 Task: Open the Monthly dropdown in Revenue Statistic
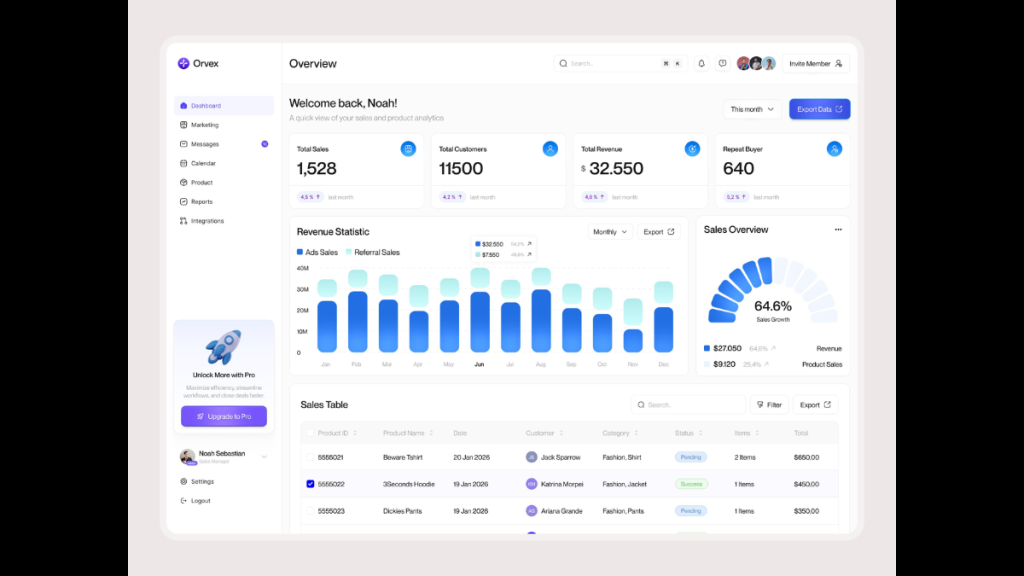pyautogui.click(x=610, y=232)
